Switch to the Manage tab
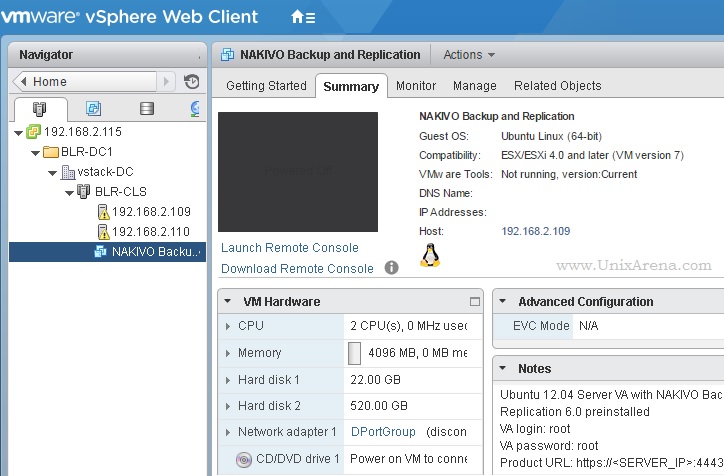This screenshot has height=476, width=724. point(475,86)
